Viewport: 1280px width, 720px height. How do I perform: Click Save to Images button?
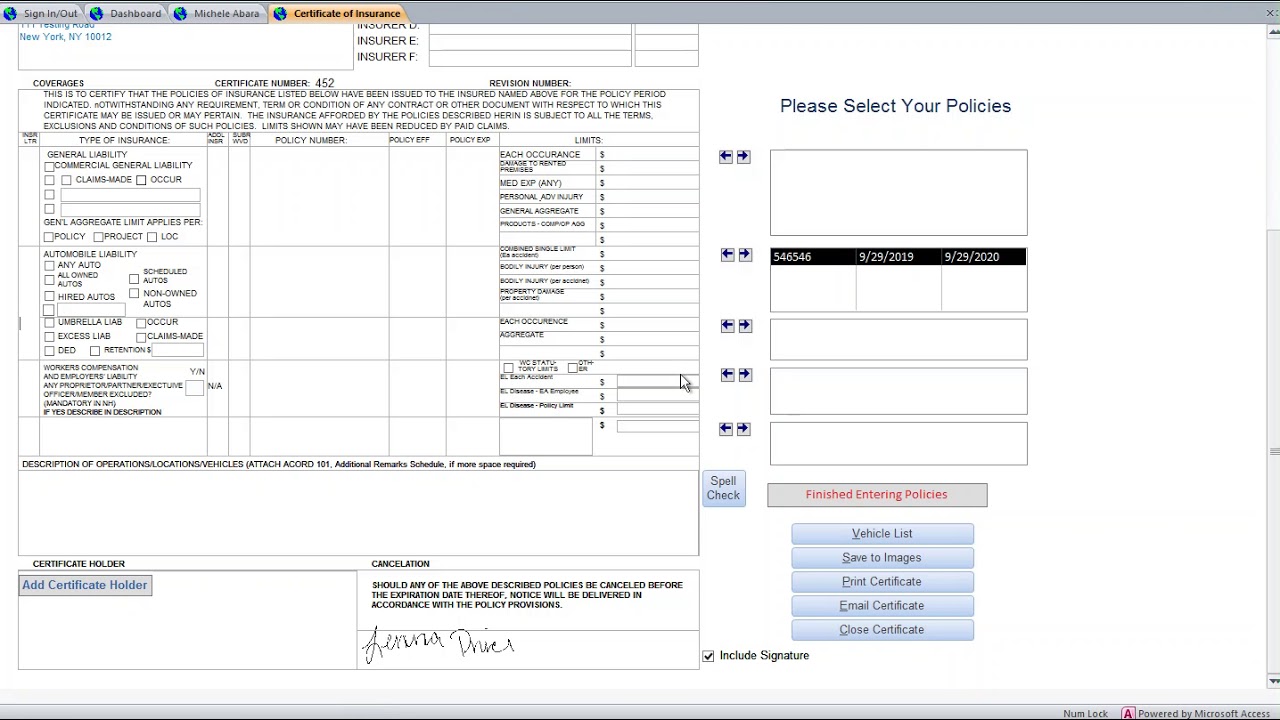click(882, 558)
